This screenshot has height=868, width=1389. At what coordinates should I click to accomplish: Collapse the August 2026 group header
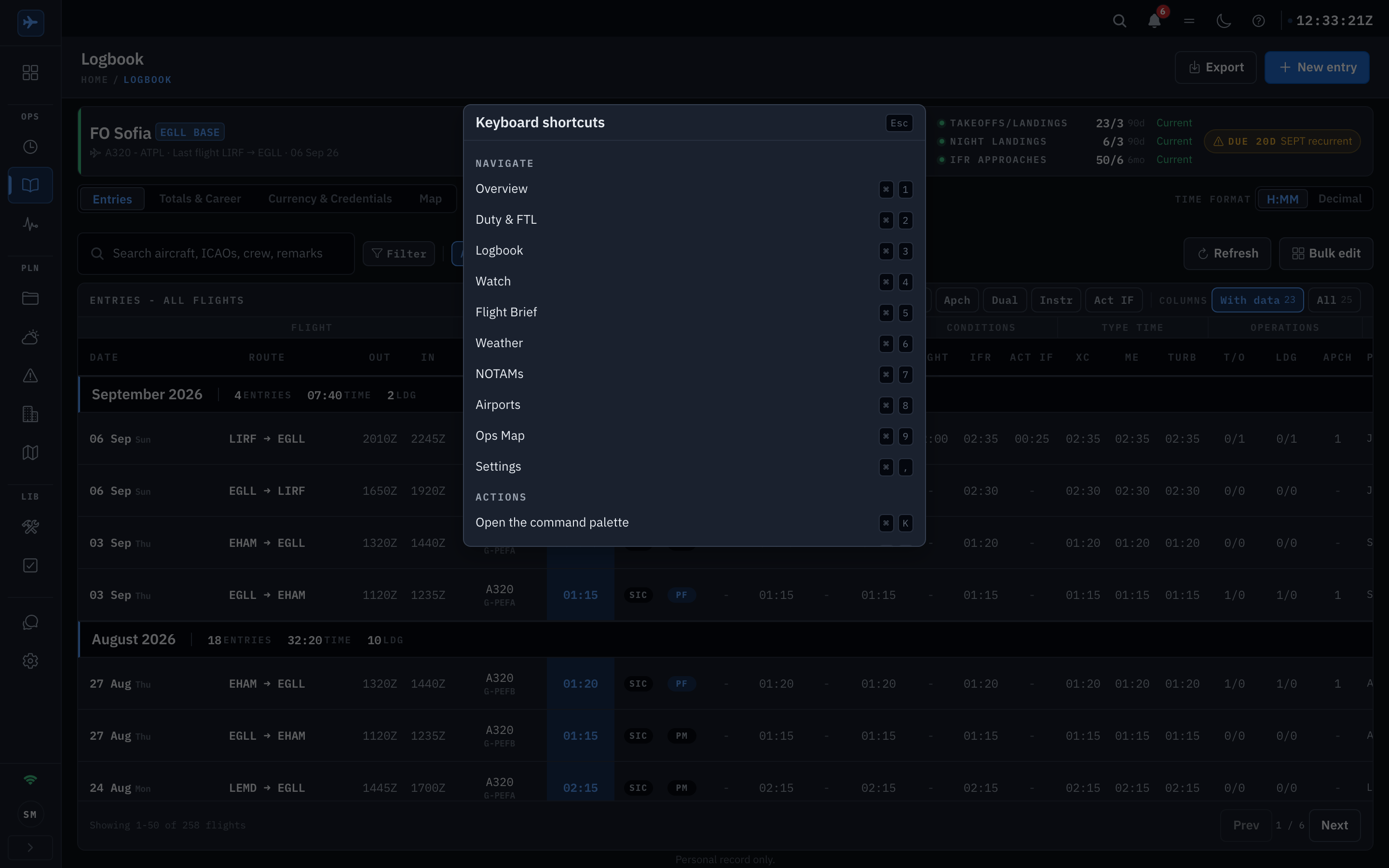(725, 639)
